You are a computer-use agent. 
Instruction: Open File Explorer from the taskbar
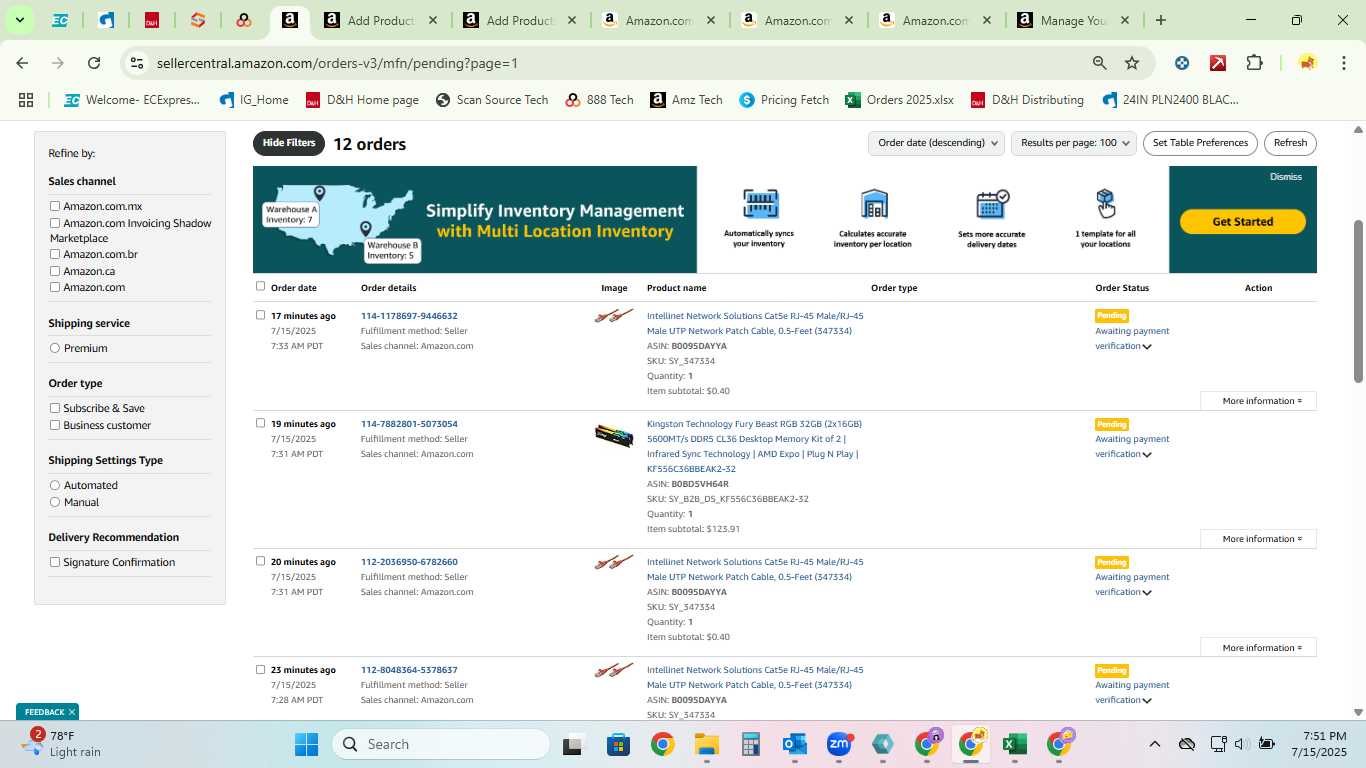tap(706, 744)
